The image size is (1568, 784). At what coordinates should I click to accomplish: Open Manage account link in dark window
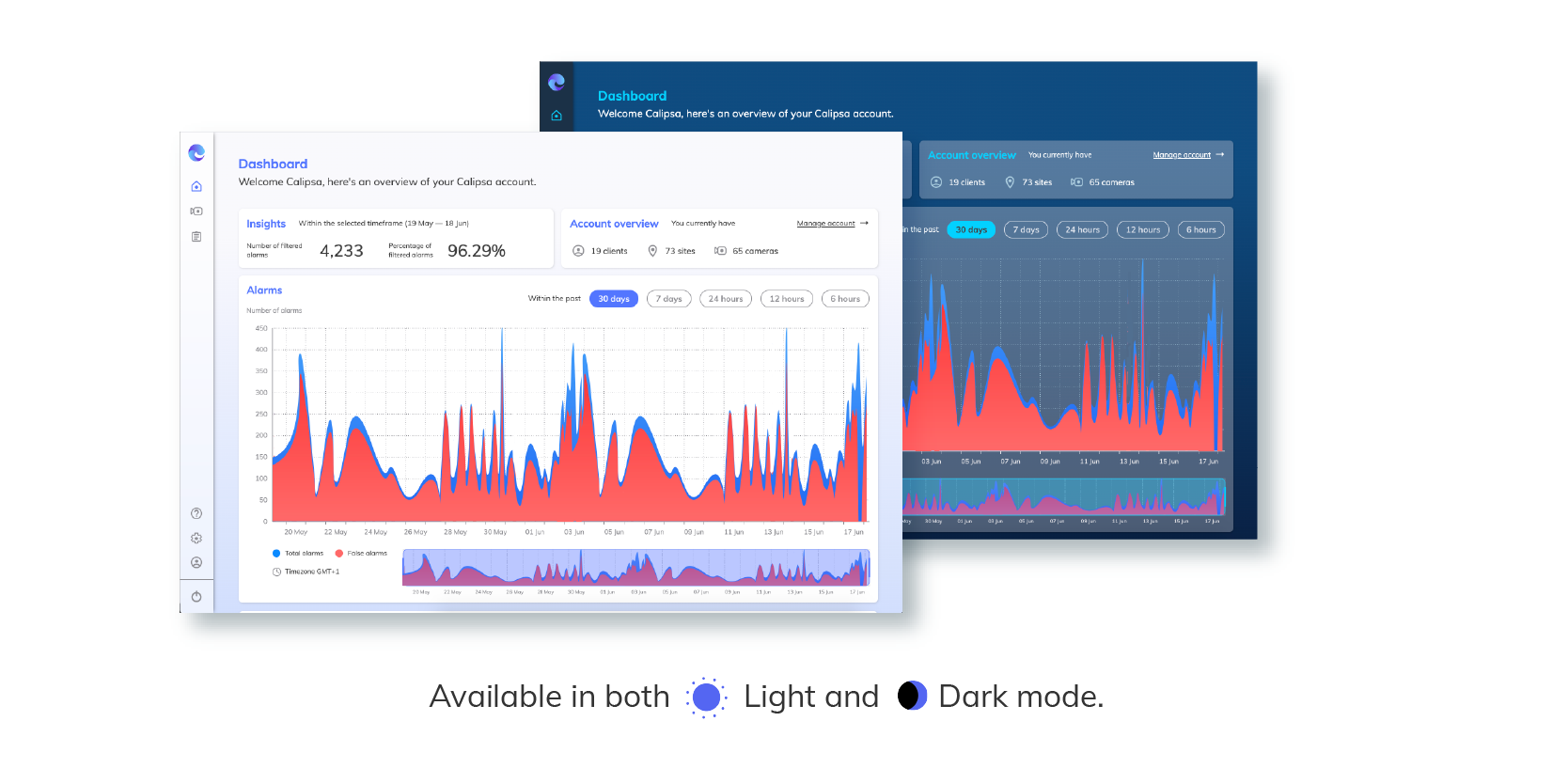point(1182,155)
